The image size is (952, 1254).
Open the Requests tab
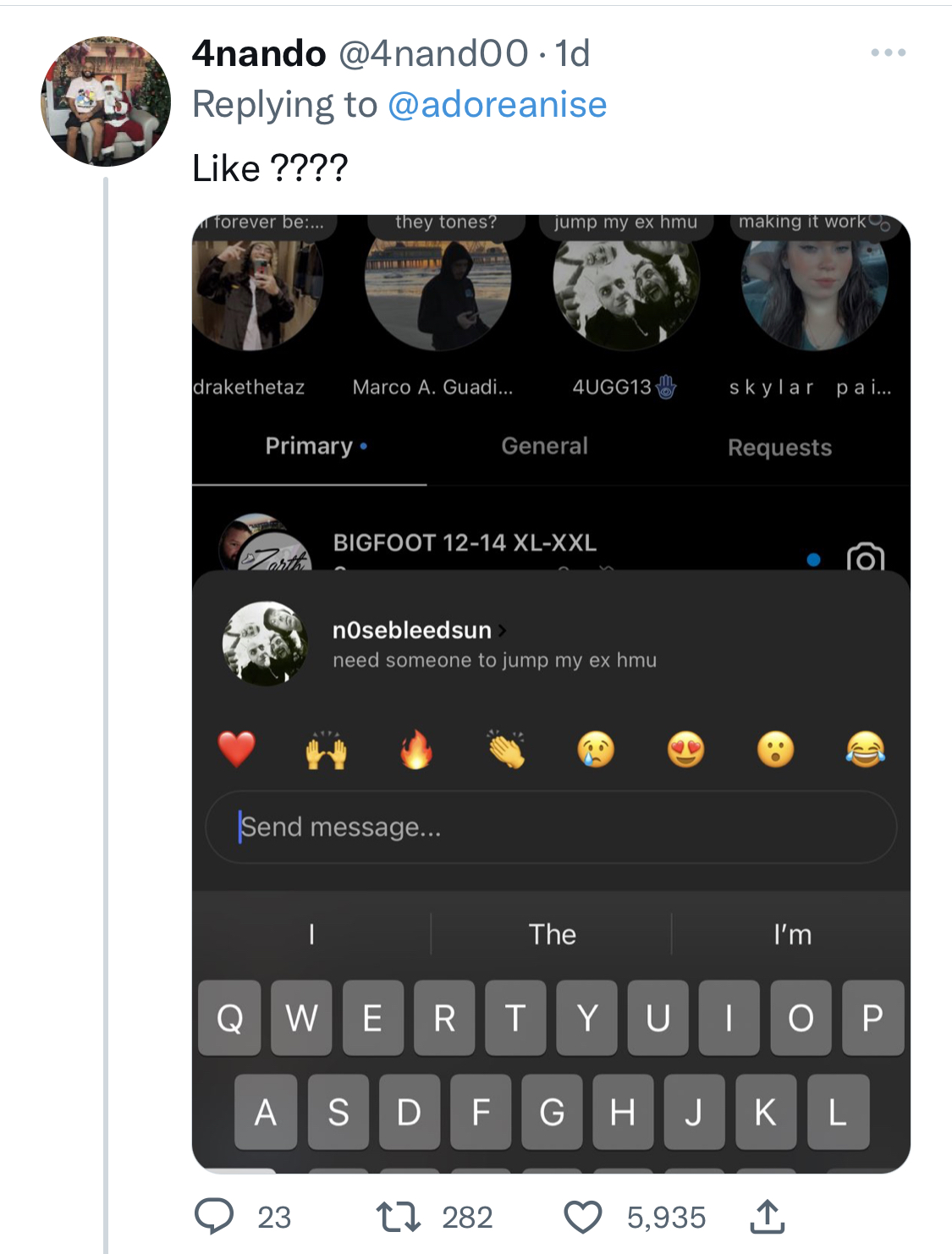pyautogui.click(x=779, y=447)
